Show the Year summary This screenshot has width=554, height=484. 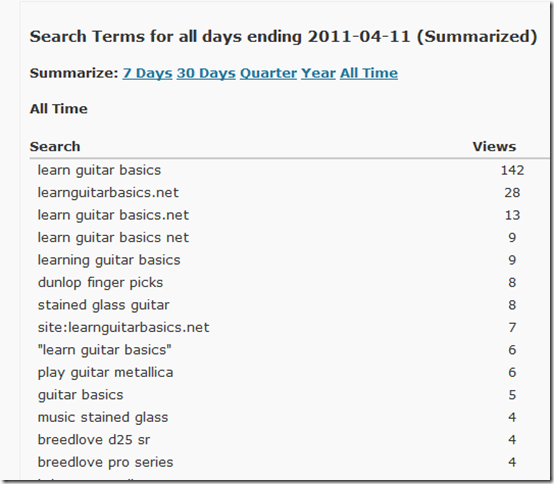[318, 73]
